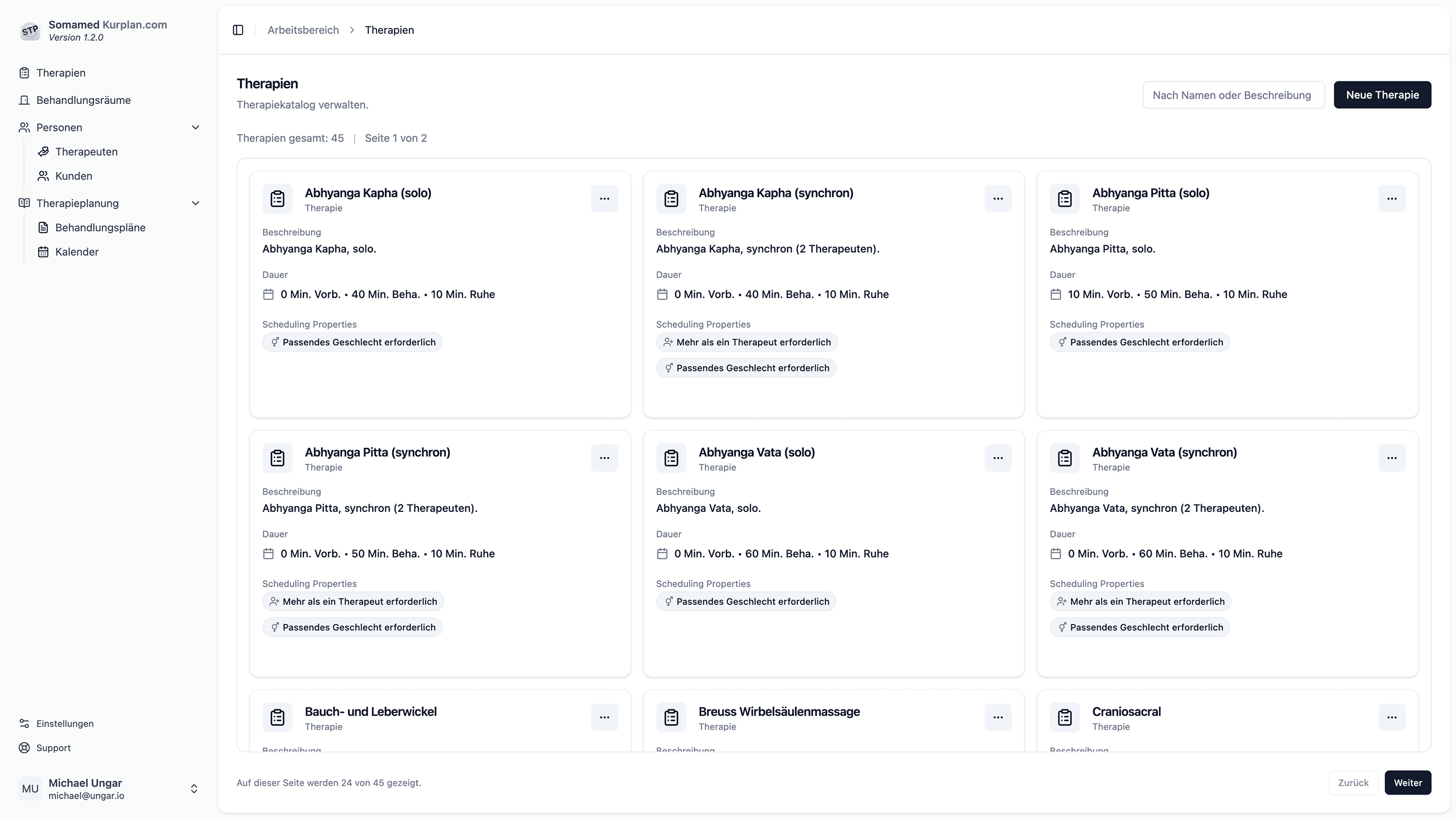Open options menu for Abhyanga Kapha (solo)

pyautogui.click(x=604, y=198)
